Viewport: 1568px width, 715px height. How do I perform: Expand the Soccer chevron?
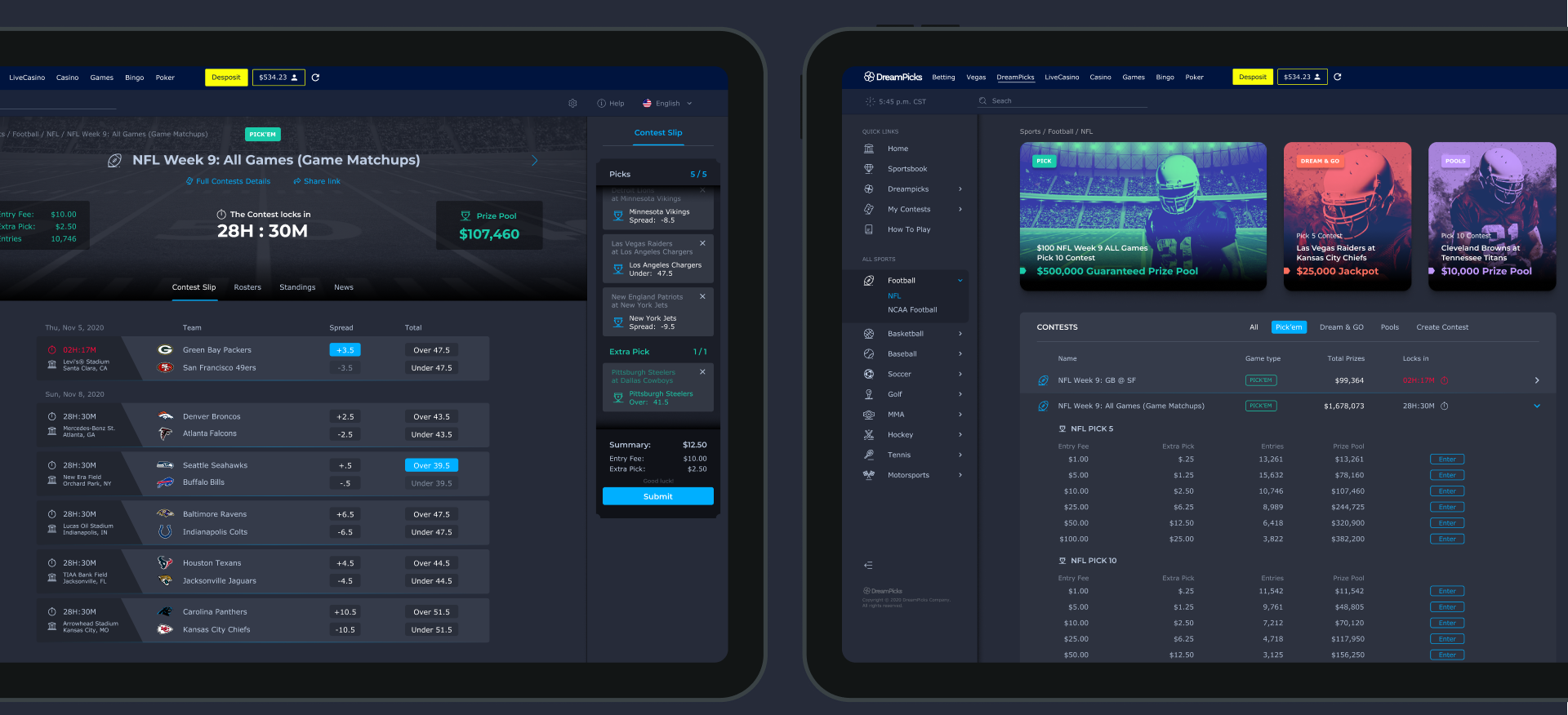pos(960,374)
